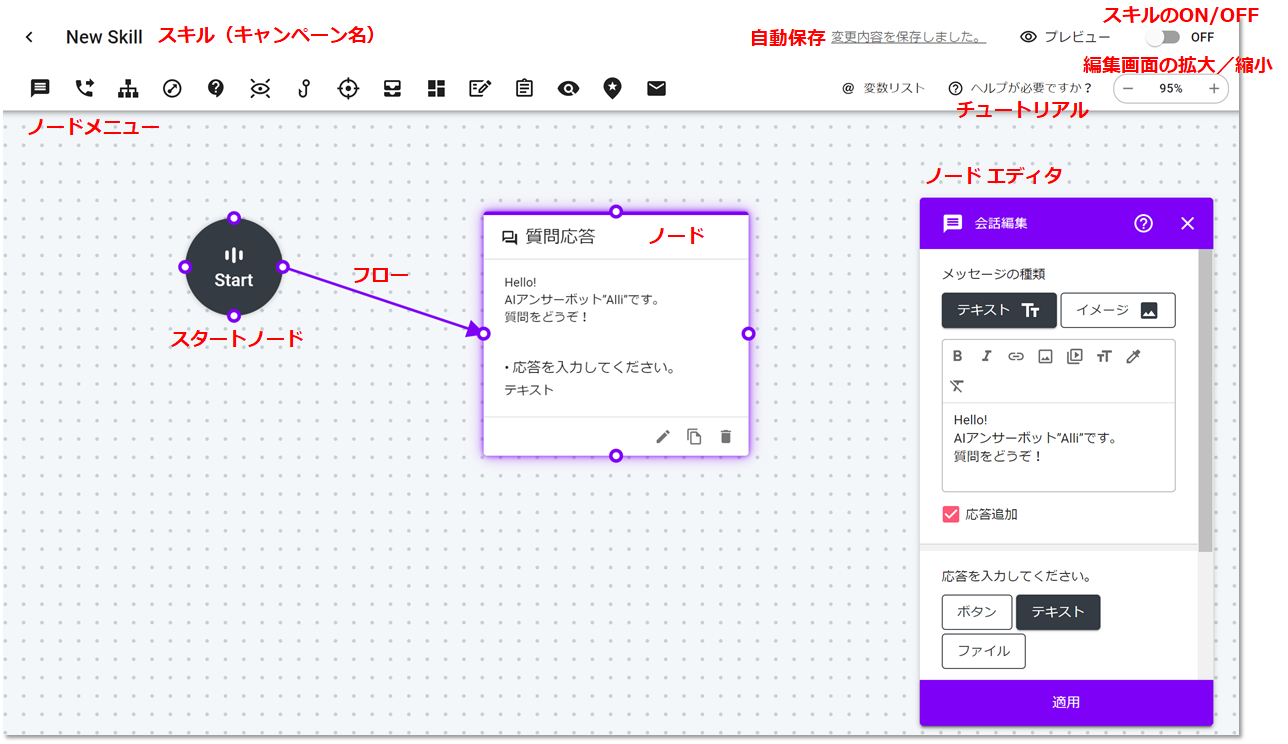Image resolution: width=1288 pixels, height=744 pixels.
Task: Zoom in with the plus button
Action: [x=1214, y=88]
